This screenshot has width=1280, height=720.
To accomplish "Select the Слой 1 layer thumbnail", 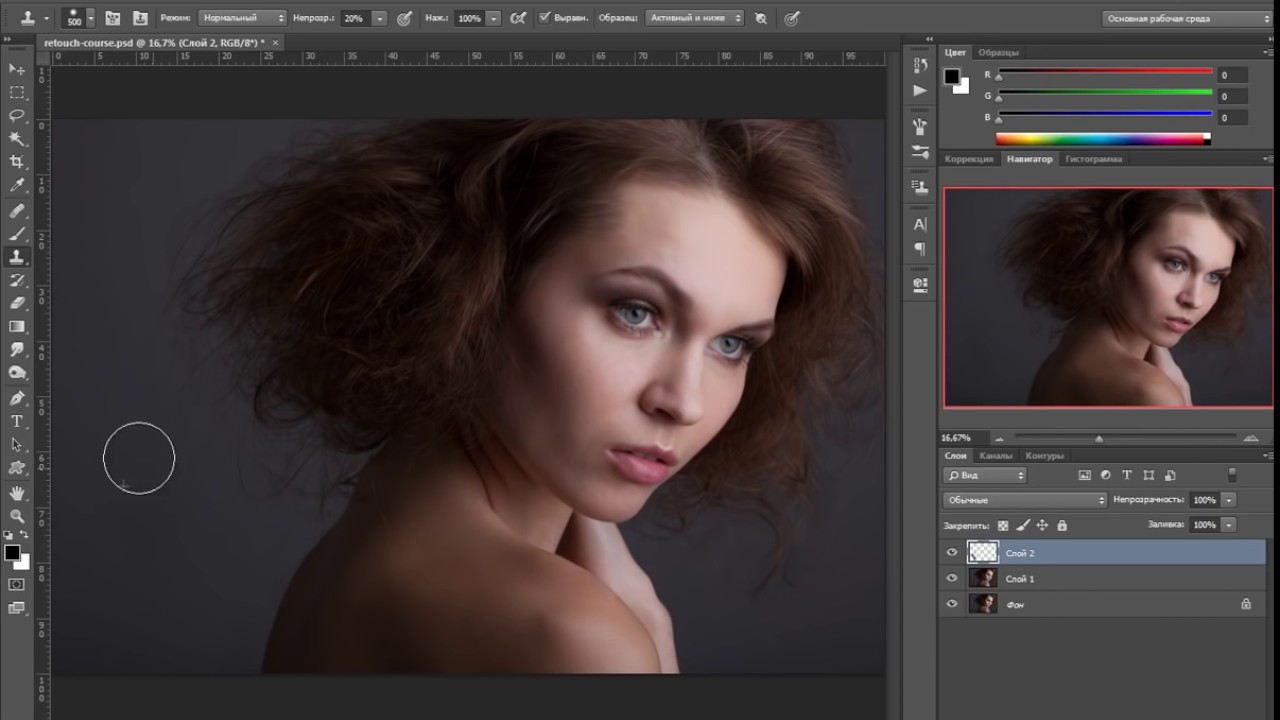I will (984, 578).
